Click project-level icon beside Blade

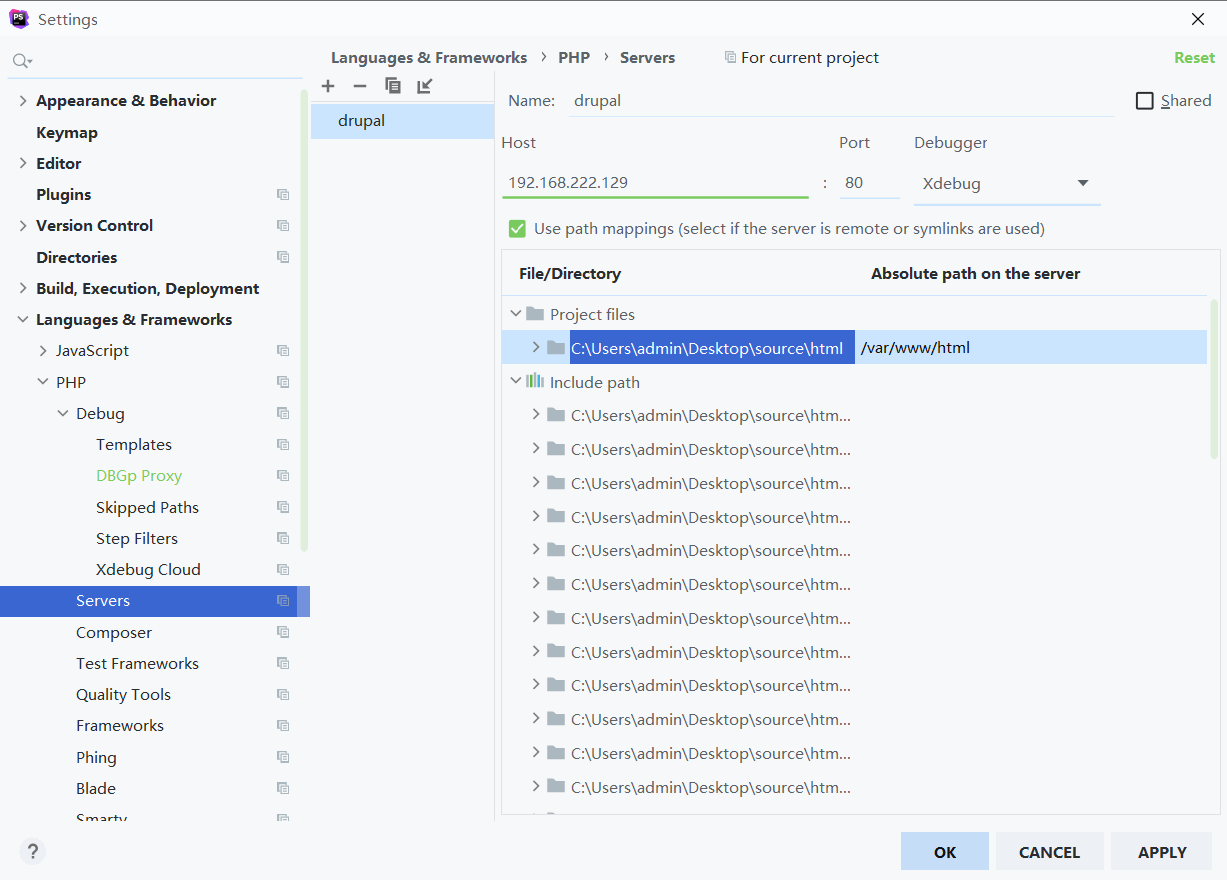pos(283,789)
